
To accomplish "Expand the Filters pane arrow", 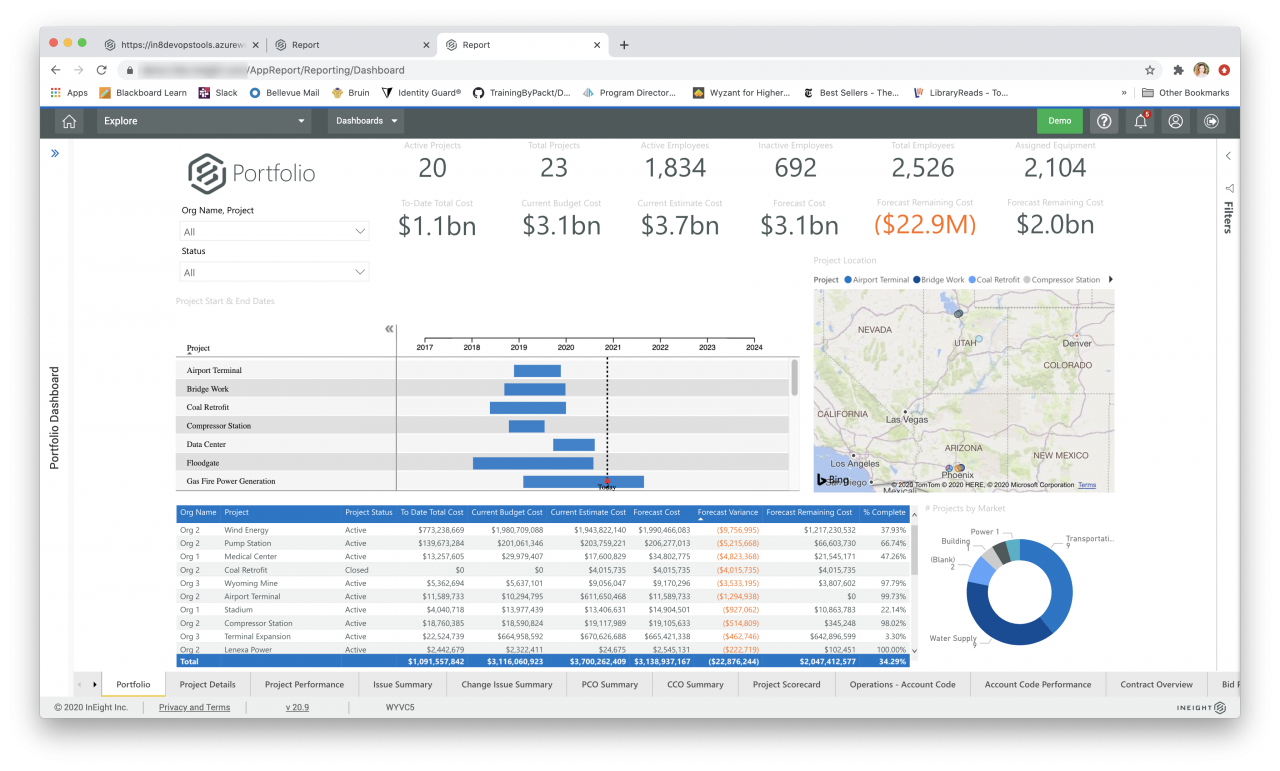I will pyautogui.click(x=1228, y=156).
